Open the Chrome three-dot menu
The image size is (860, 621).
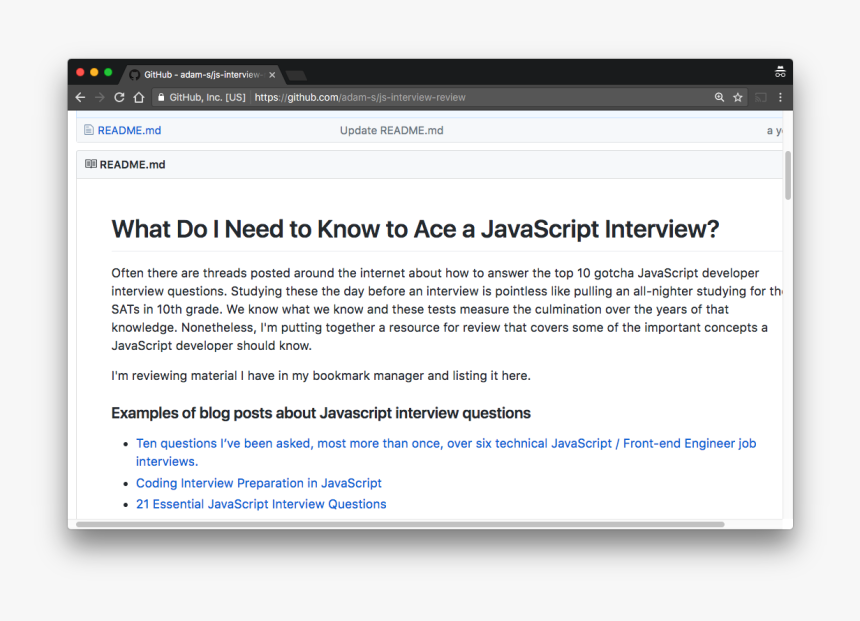(x=780, y=98)
